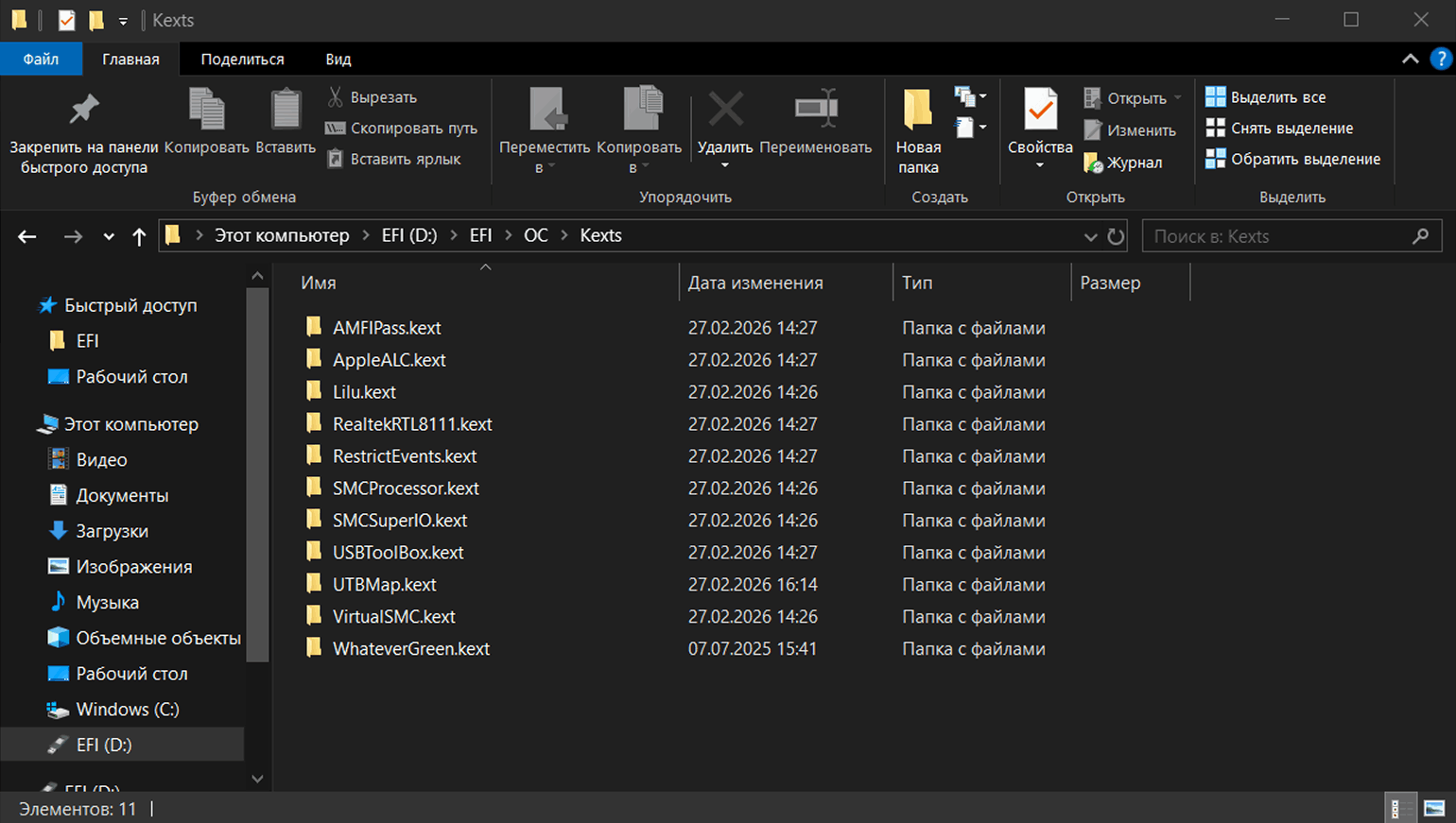Expand the address bar history dropdown
This screenshot has height=823, width=1456.
tap(1090, 236)
